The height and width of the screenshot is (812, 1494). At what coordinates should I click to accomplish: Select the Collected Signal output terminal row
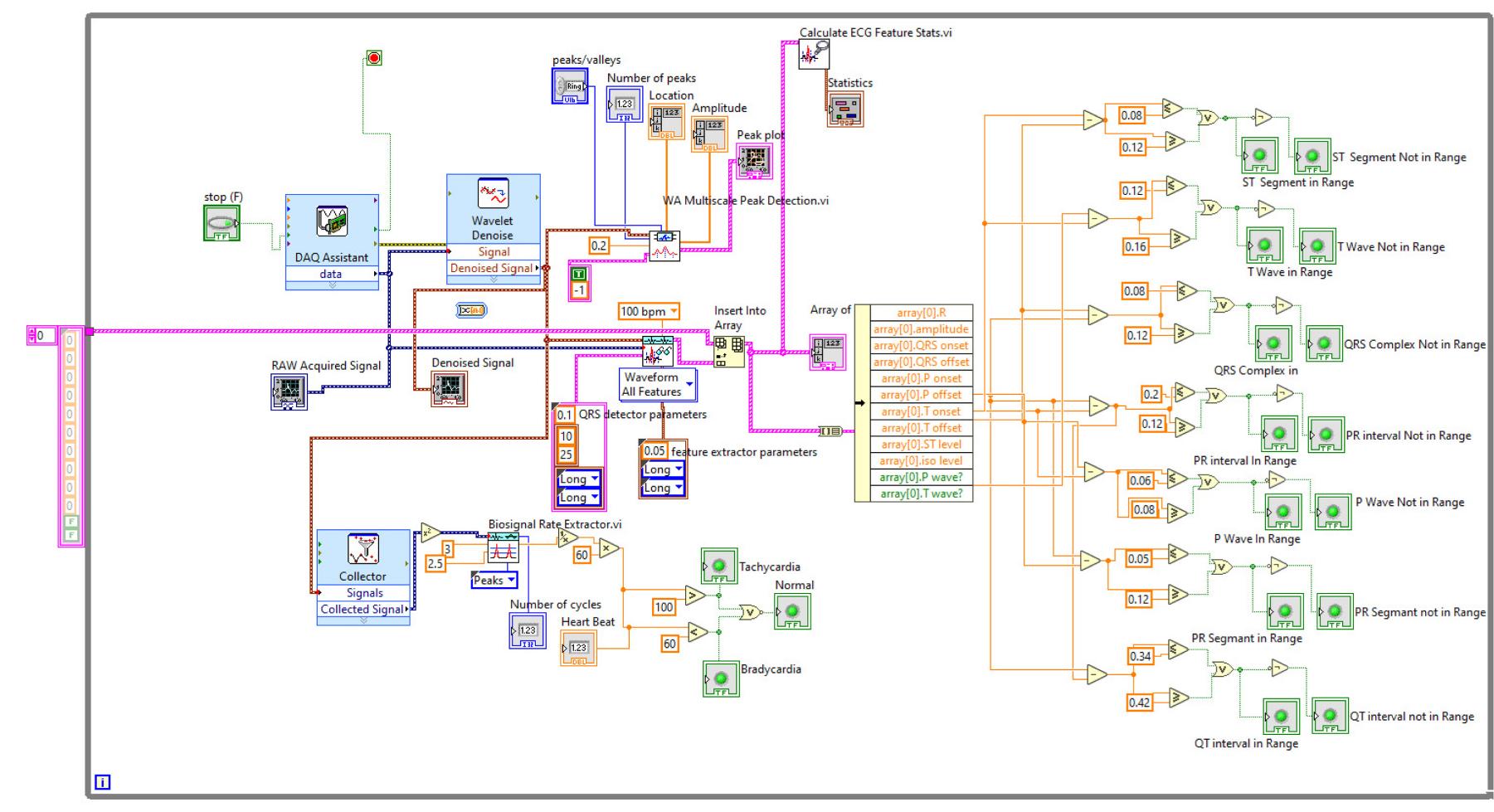point(364,609)
